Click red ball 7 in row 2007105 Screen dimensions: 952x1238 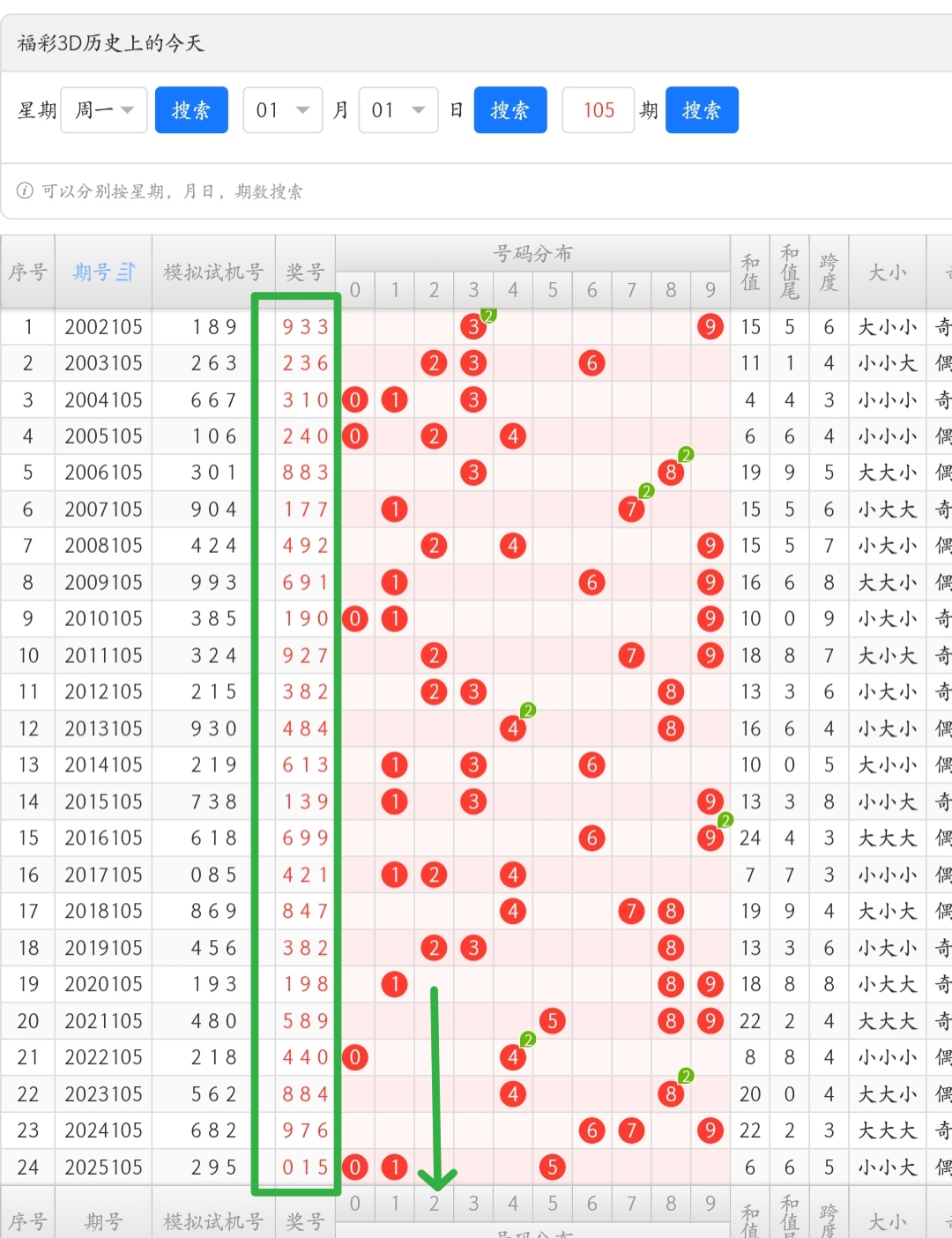pyautogui.click(x=631, y=509)
